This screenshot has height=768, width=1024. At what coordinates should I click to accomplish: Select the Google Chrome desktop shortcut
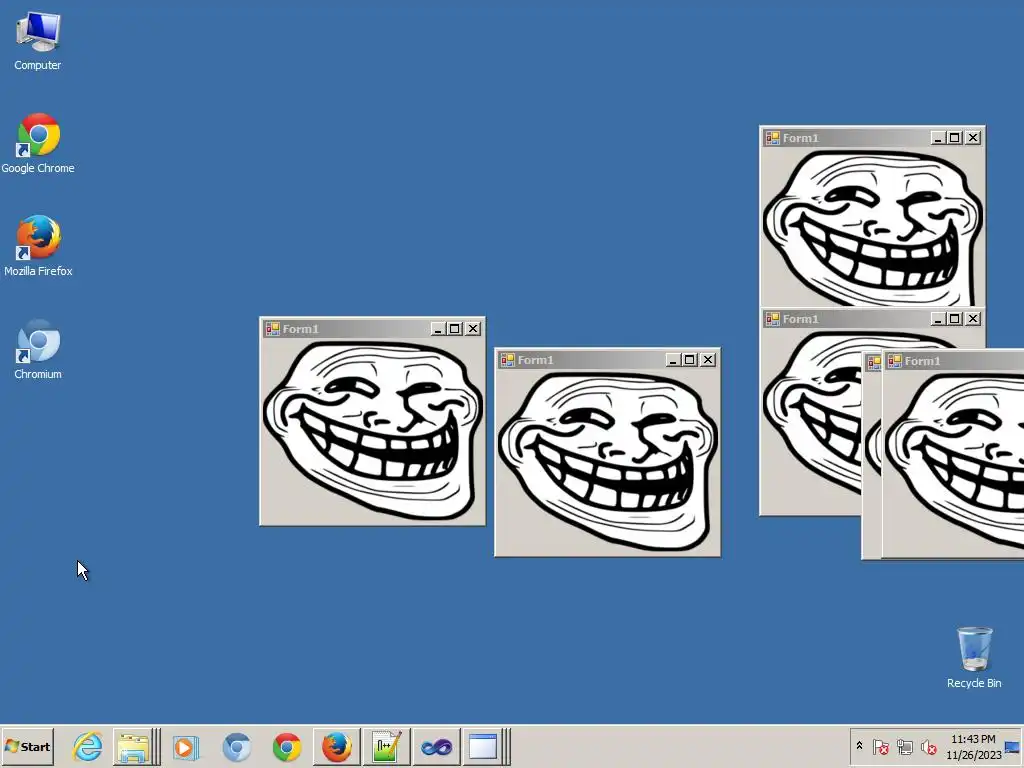click(x=38, y=144)
